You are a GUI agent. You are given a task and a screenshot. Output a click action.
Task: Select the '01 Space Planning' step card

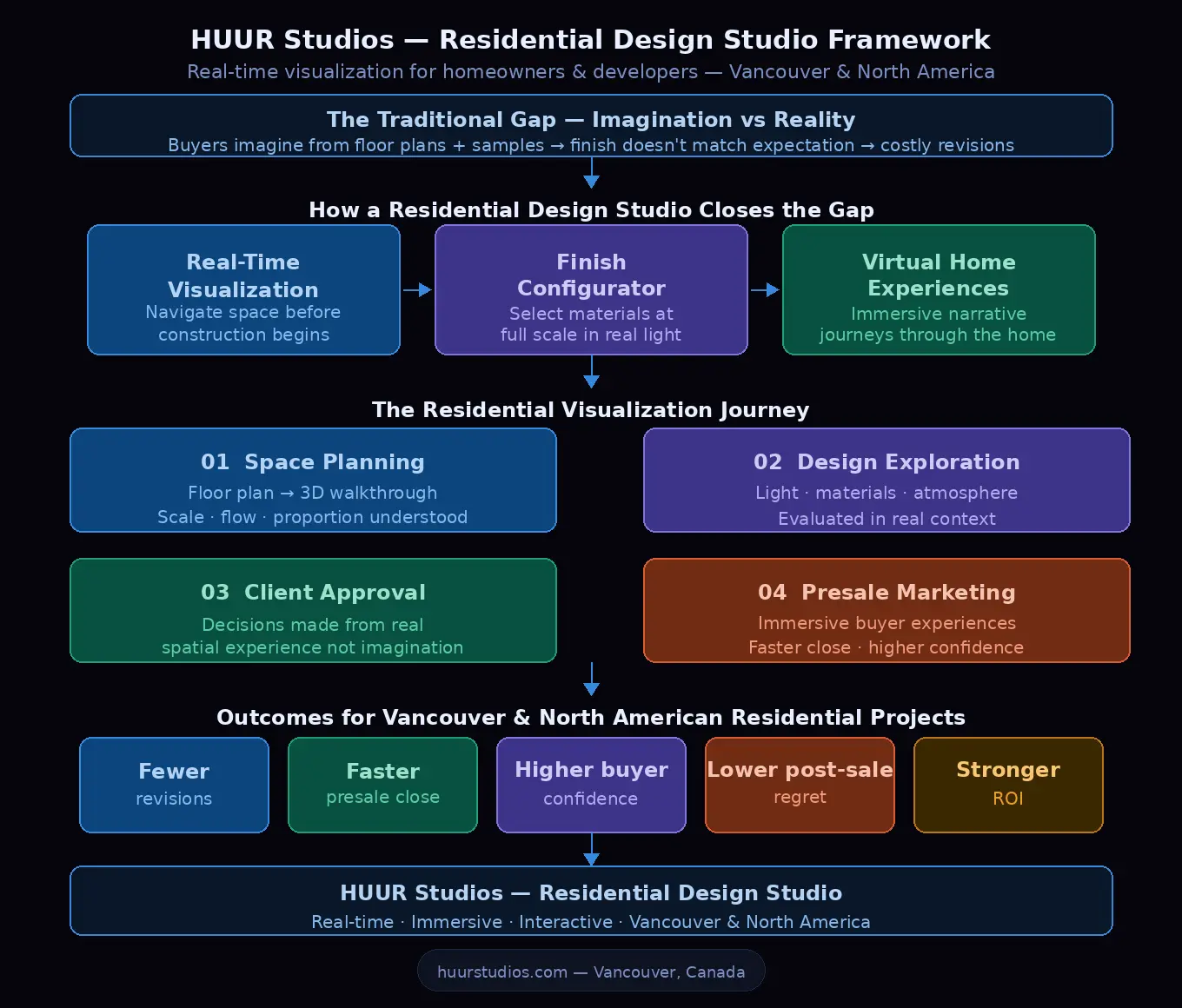(313, 480)
